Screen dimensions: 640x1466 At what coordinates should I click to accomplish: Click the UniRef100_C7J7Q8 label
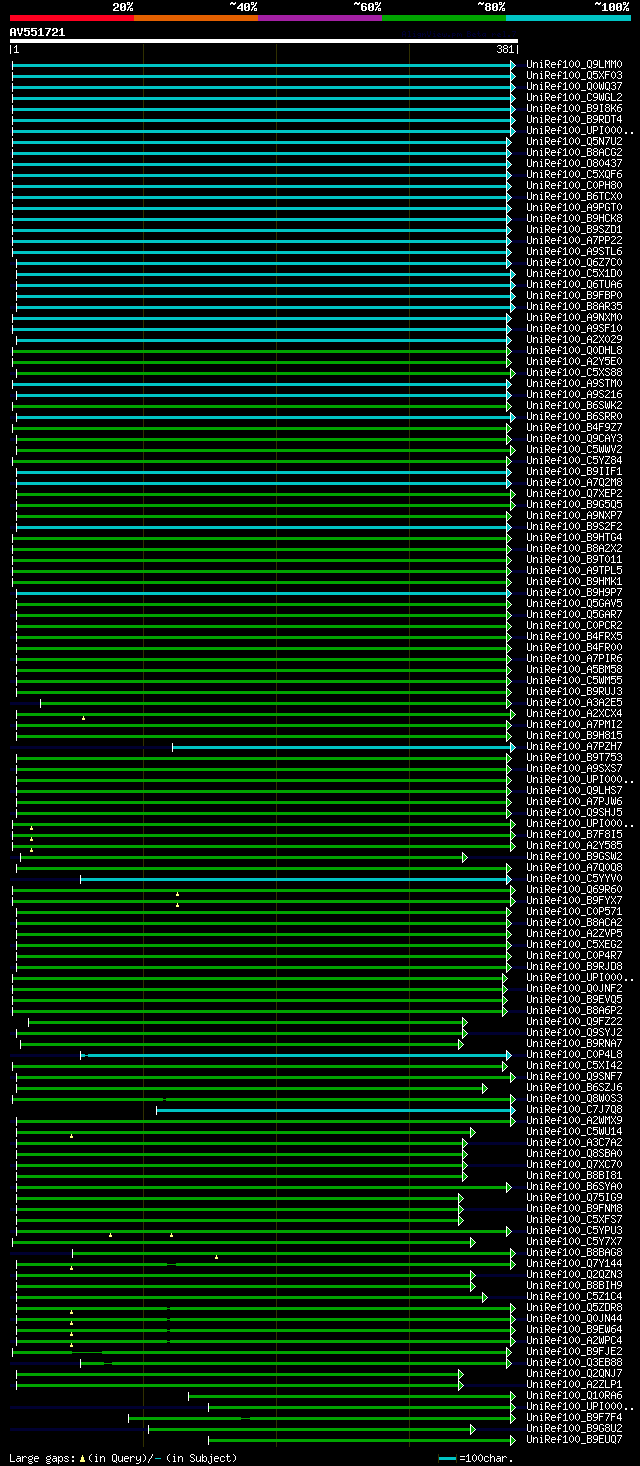[x=574, y=1110]
